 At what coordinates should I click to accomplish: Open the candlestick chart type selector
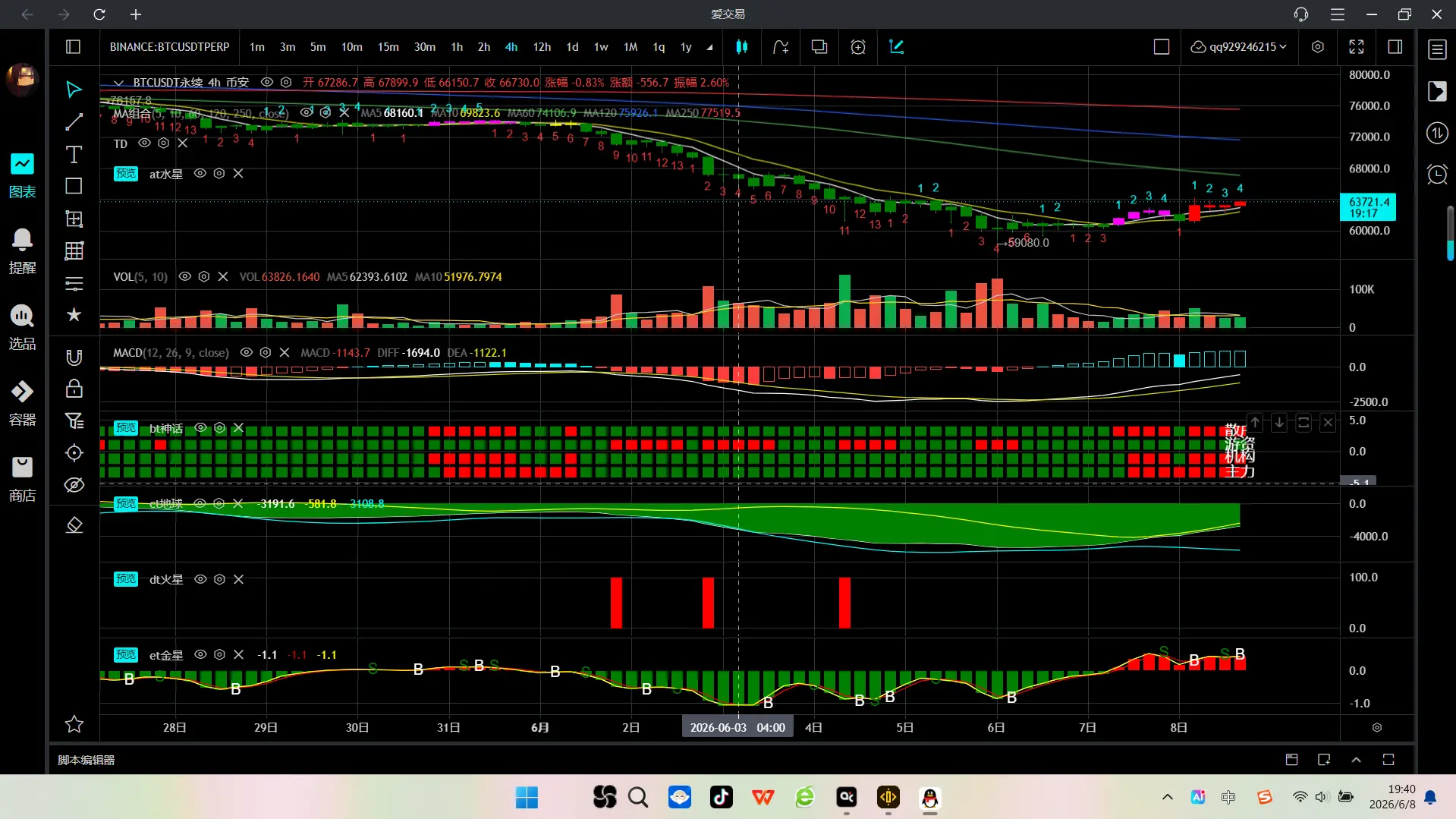[741, 47]
